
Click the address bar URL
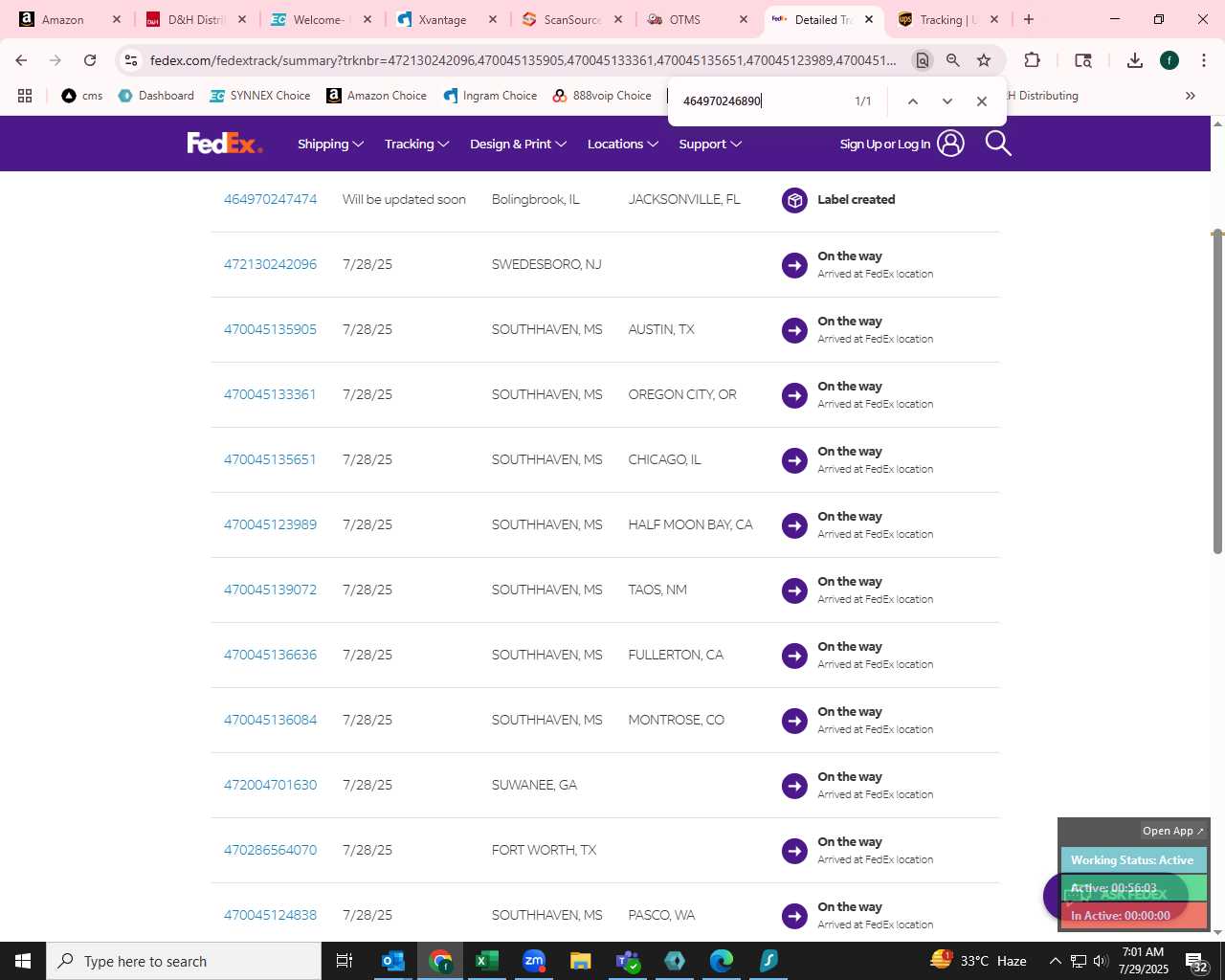[x=523, y=60]
